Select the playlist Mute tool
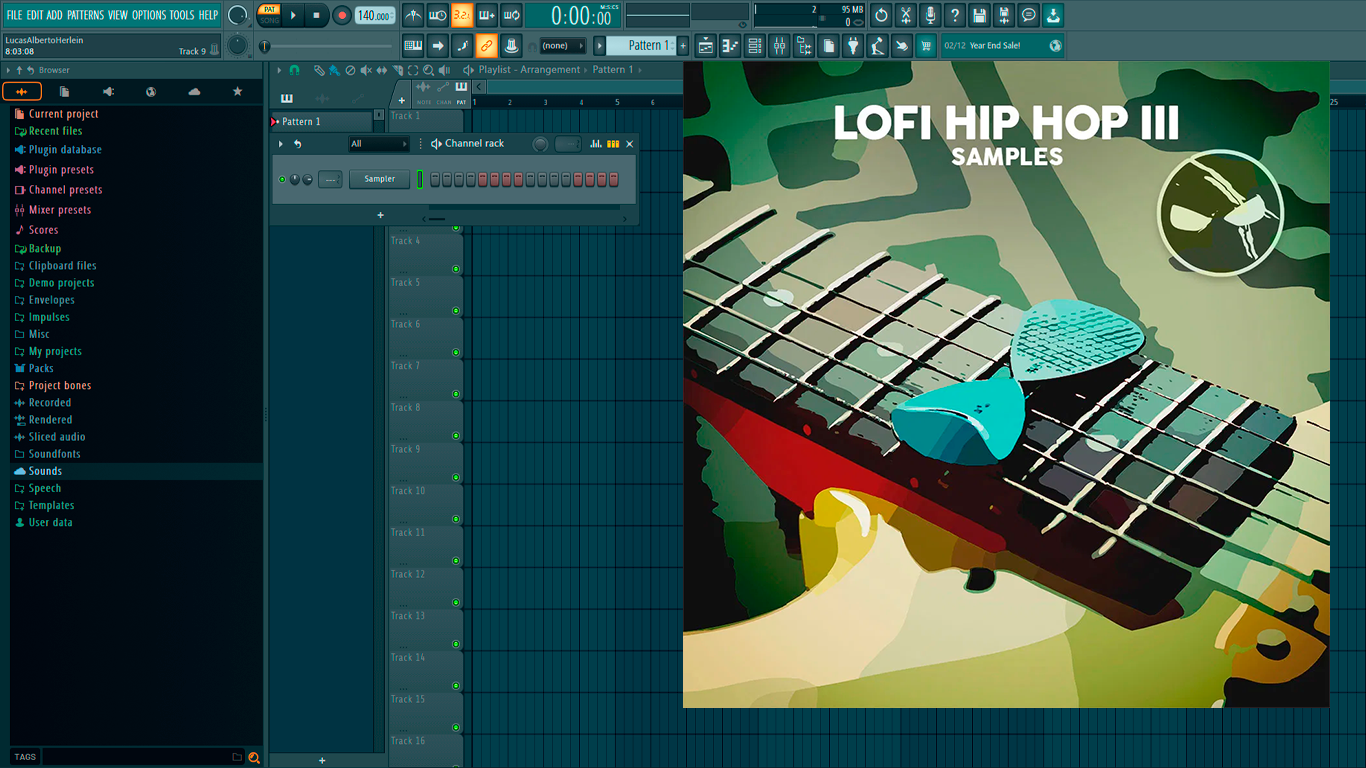Image resolution: width=1366 pixels, height=768 pixels. click(365, 70)
